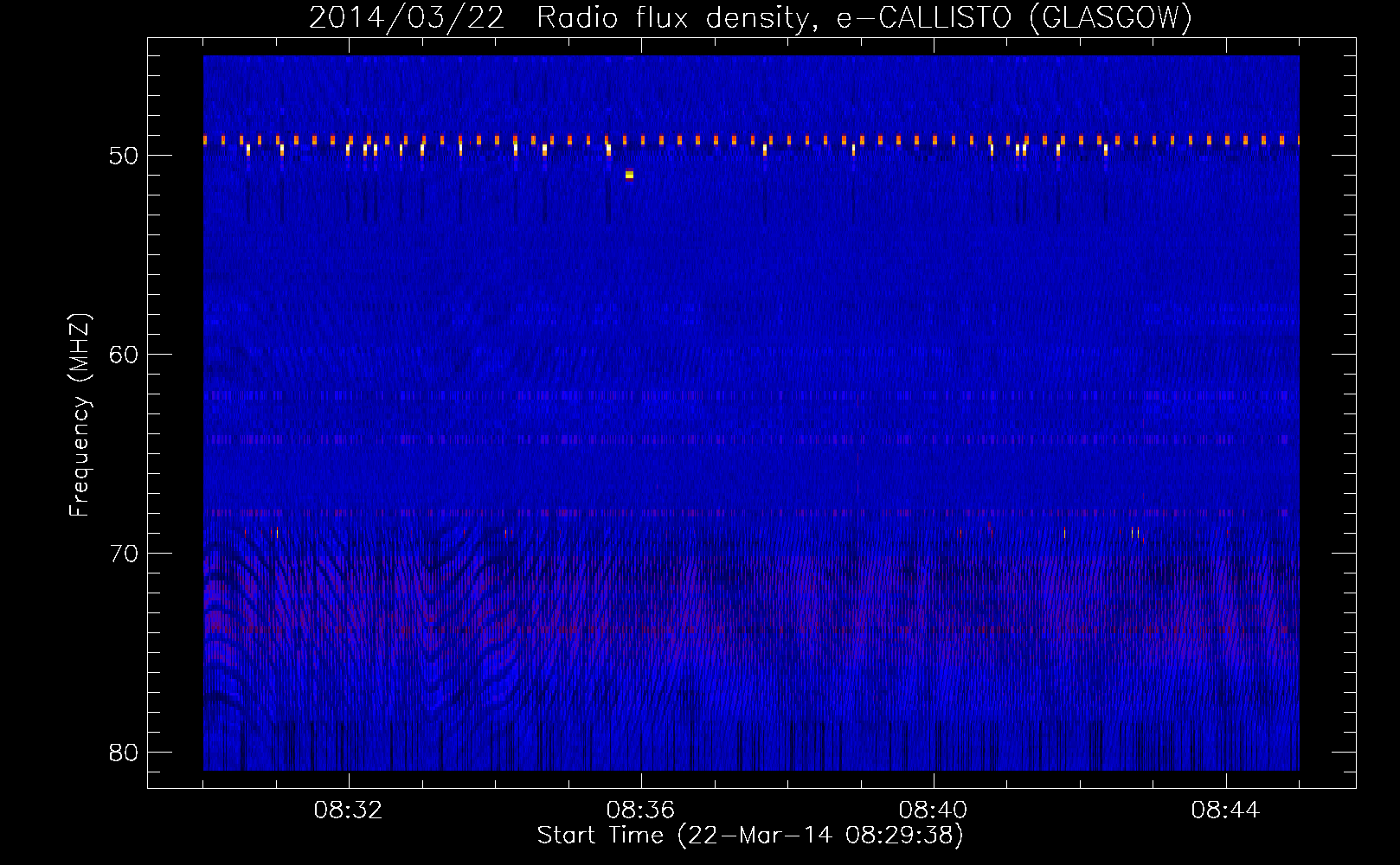Screen dimensions: 1400x865
Task: Click the 'Start Time (22-Mar-14 08:29:38)' axis label
Action: pos(750,836)
